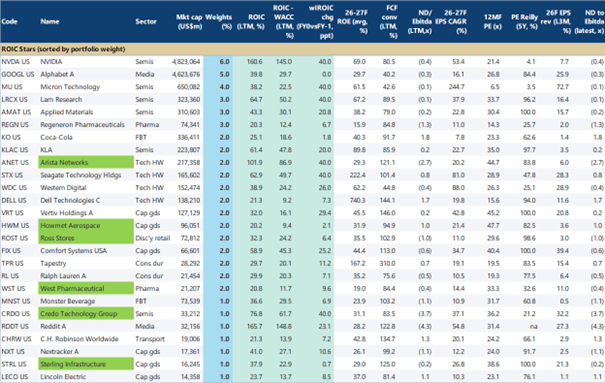Select the Comfort Systems USA name

pyautogui.click(x=73, y=251)
